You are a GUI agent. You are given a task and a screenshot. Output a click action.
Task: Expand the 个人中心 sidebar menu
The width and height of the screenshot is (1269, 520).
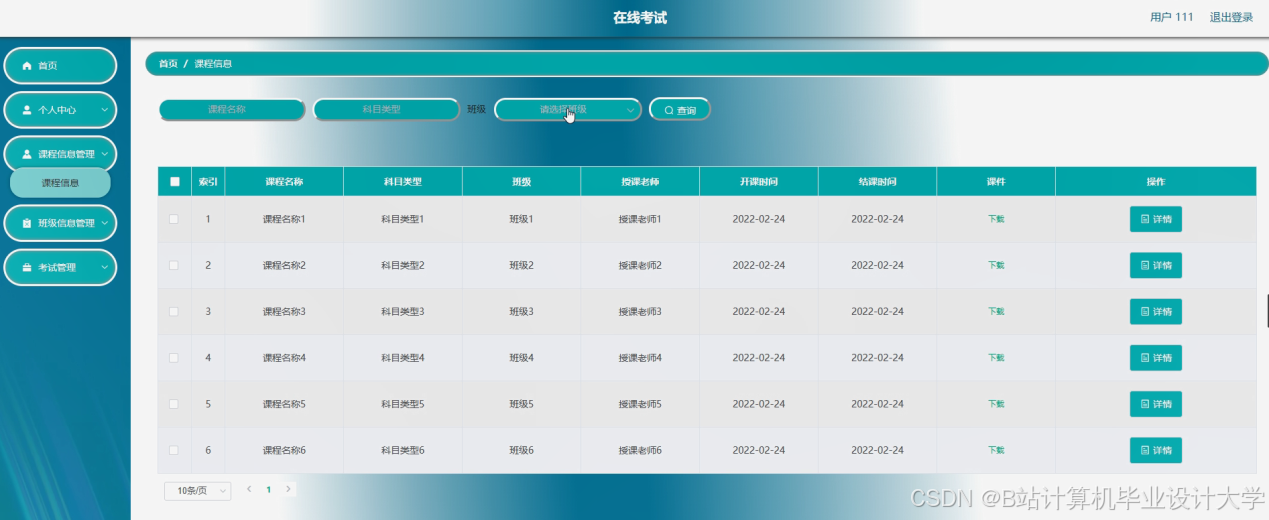click(x=60, y=110)
